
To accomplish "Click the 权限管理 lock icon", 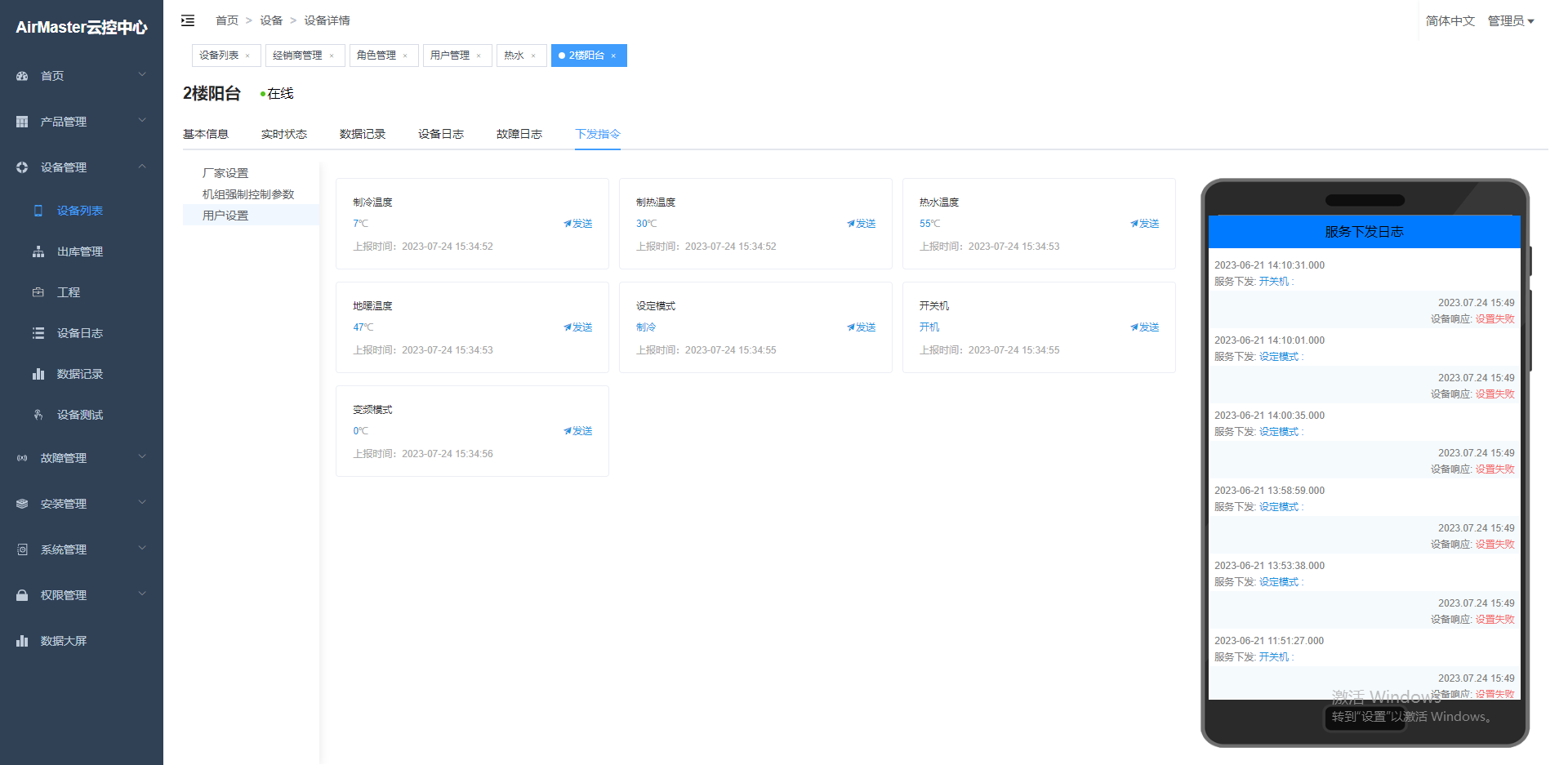I will (x=22, y=595).
